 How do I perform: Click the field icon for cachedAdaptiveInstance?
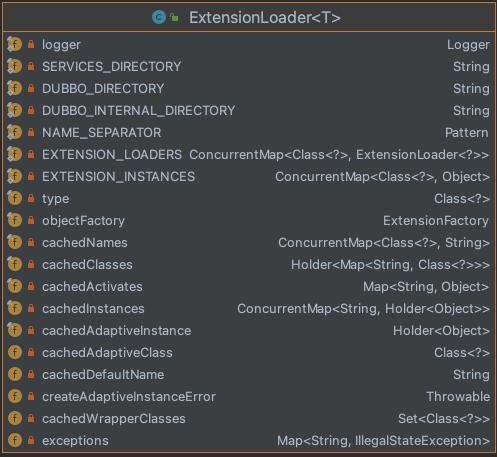coord(14,330)
